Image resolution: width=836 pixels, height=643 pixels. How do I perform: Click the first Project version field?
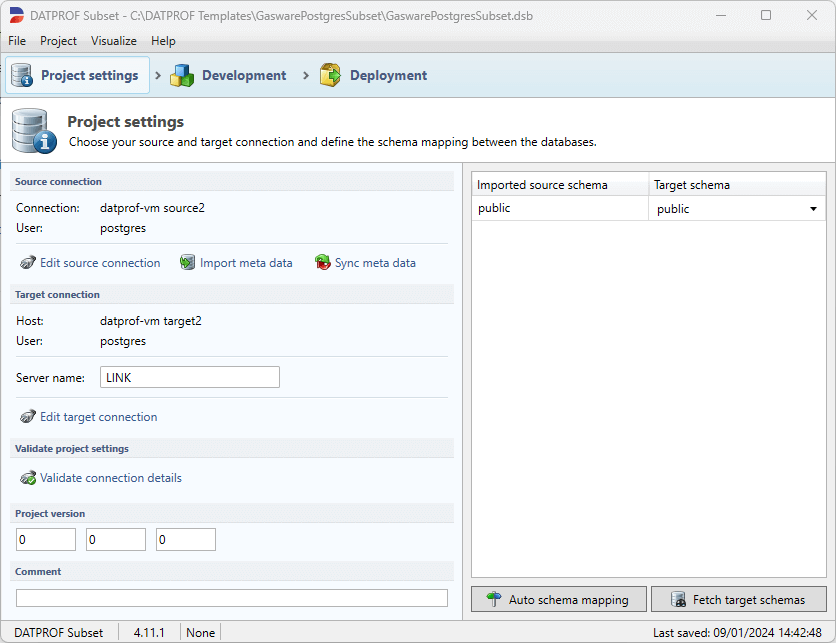pyautogui.click(x=45, y=538)
